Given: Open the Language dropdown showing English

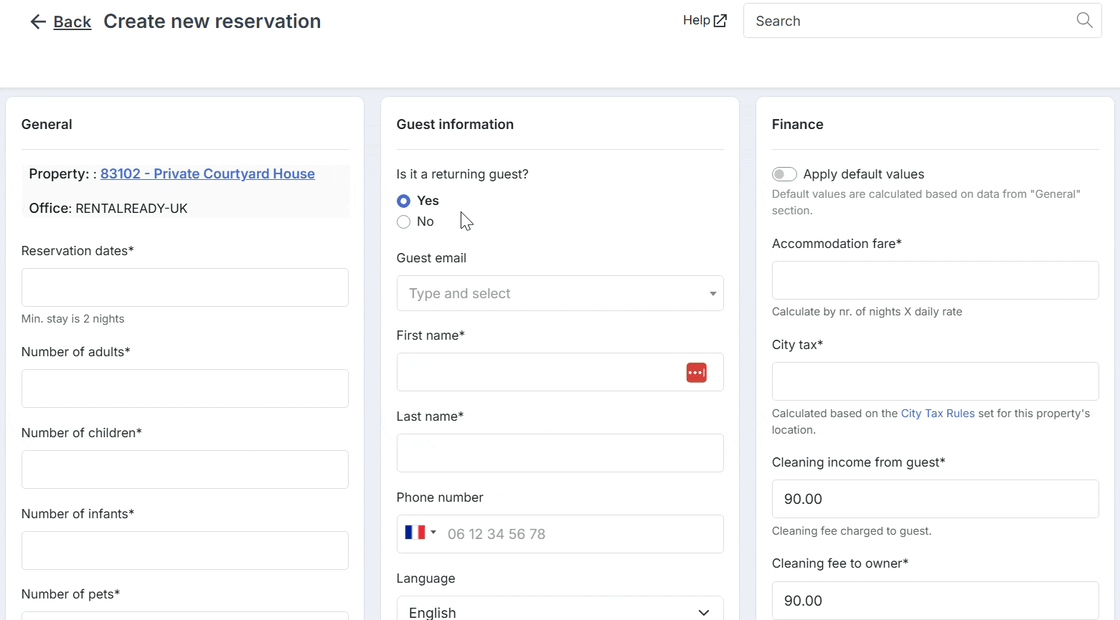Looking at the screenshot, I should click(x=560, y=609).
